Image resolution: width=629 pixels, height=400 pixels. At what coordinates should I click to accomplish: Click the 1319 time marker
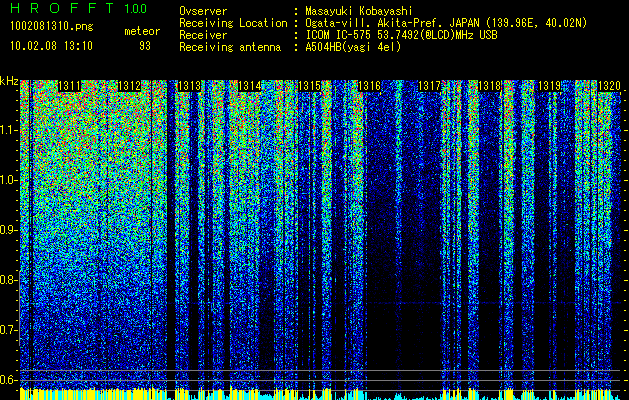click(549, 86)
